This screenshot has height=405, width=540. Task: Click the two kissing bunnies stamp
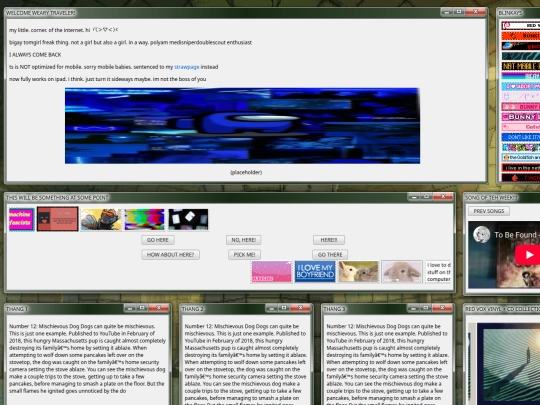point(358,272)
